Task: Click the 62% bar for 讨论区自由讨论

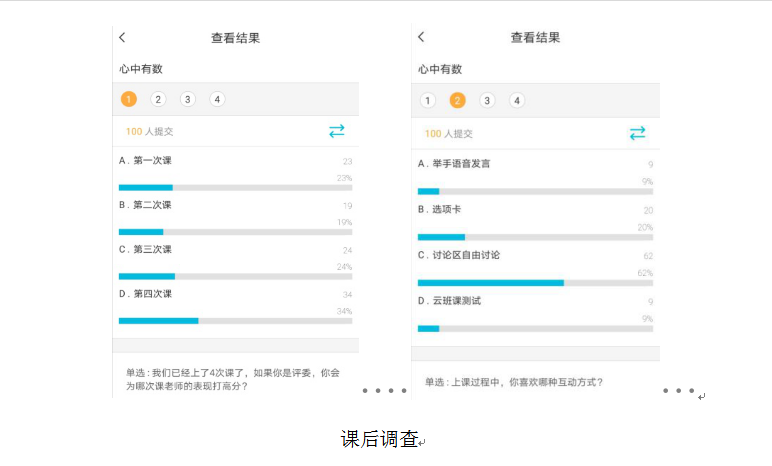Action: click(535, 283)
